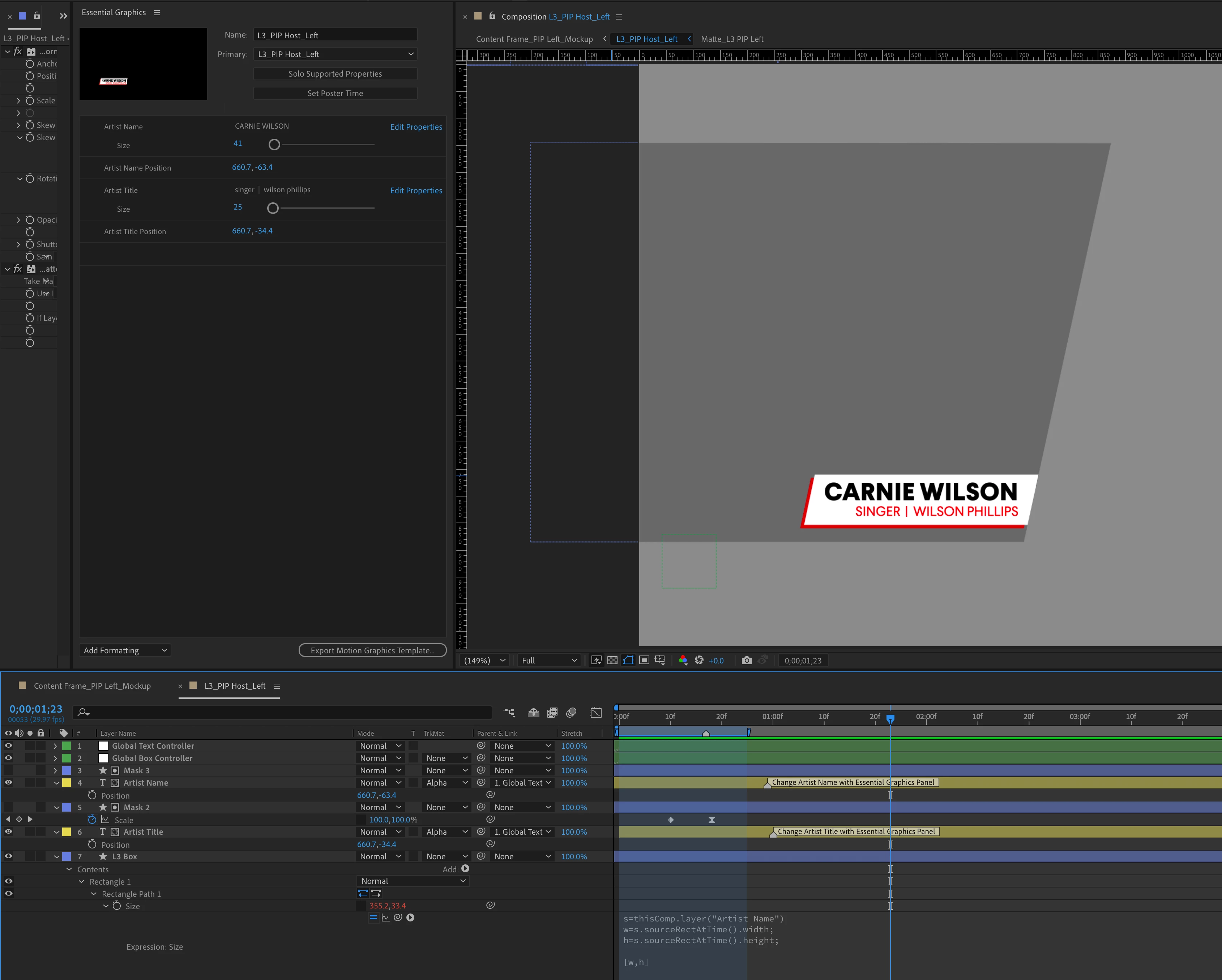Click Edit Properties for Artist Name
Viewport: 1222px width, 980px height.
(x=416, y=127)
